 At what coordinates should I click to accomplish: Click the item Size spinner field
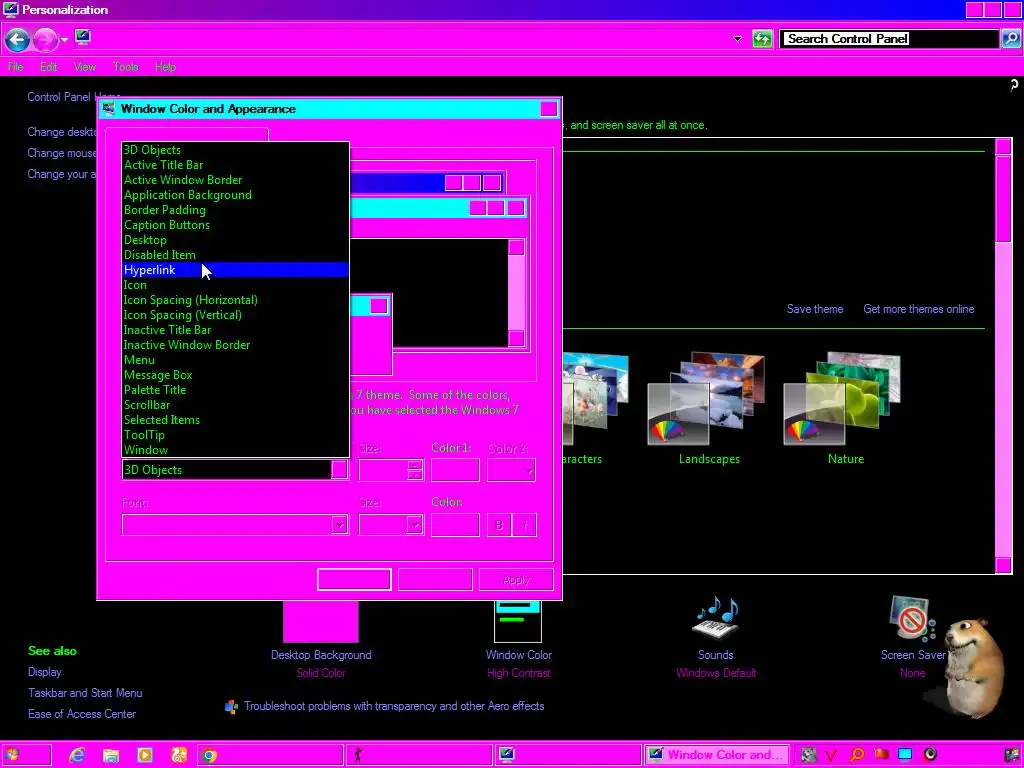pyautogui.click(x=391, y=470)
